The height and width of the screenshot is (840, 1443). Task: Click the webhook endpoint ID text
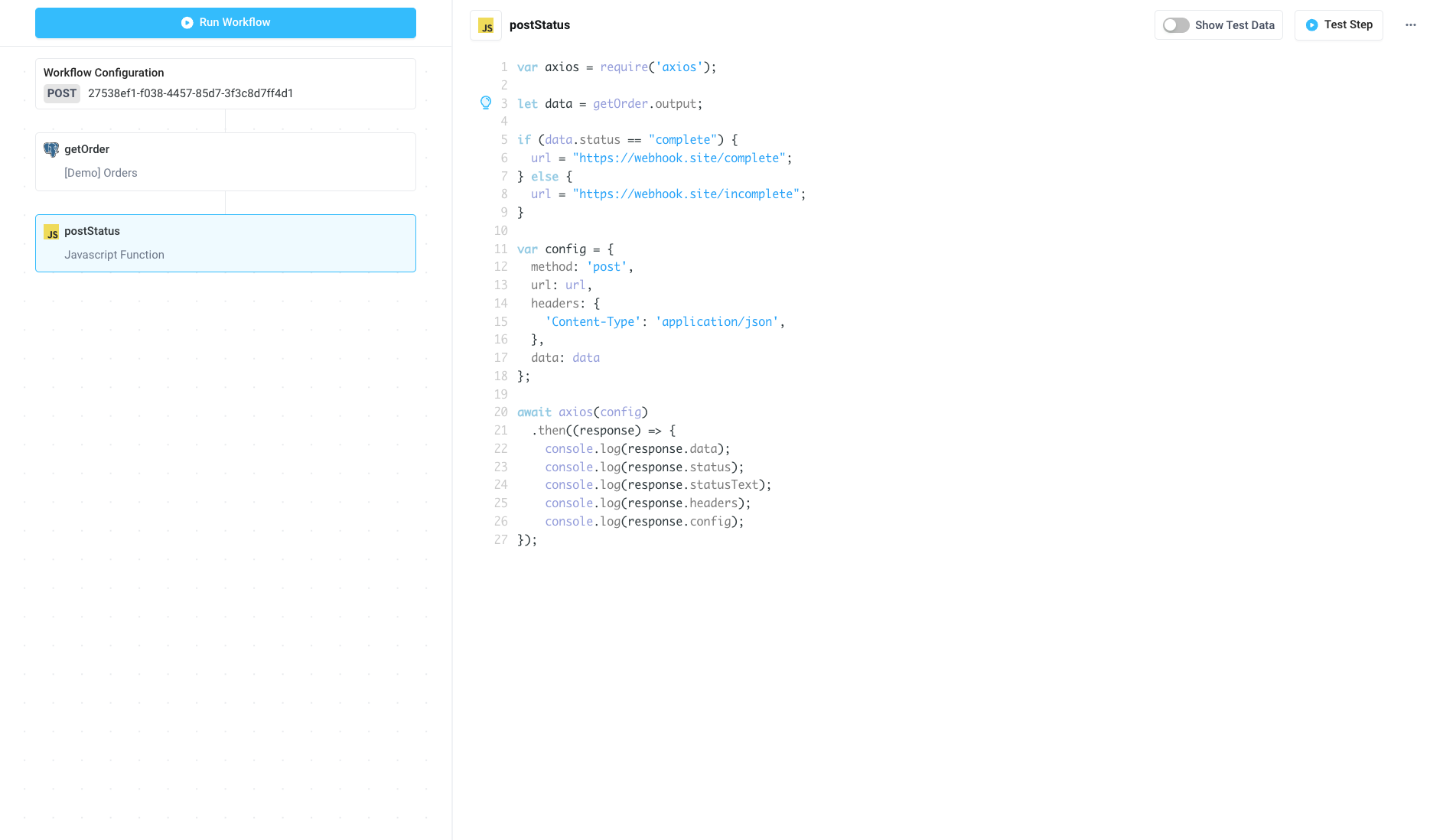click(191, 93)
